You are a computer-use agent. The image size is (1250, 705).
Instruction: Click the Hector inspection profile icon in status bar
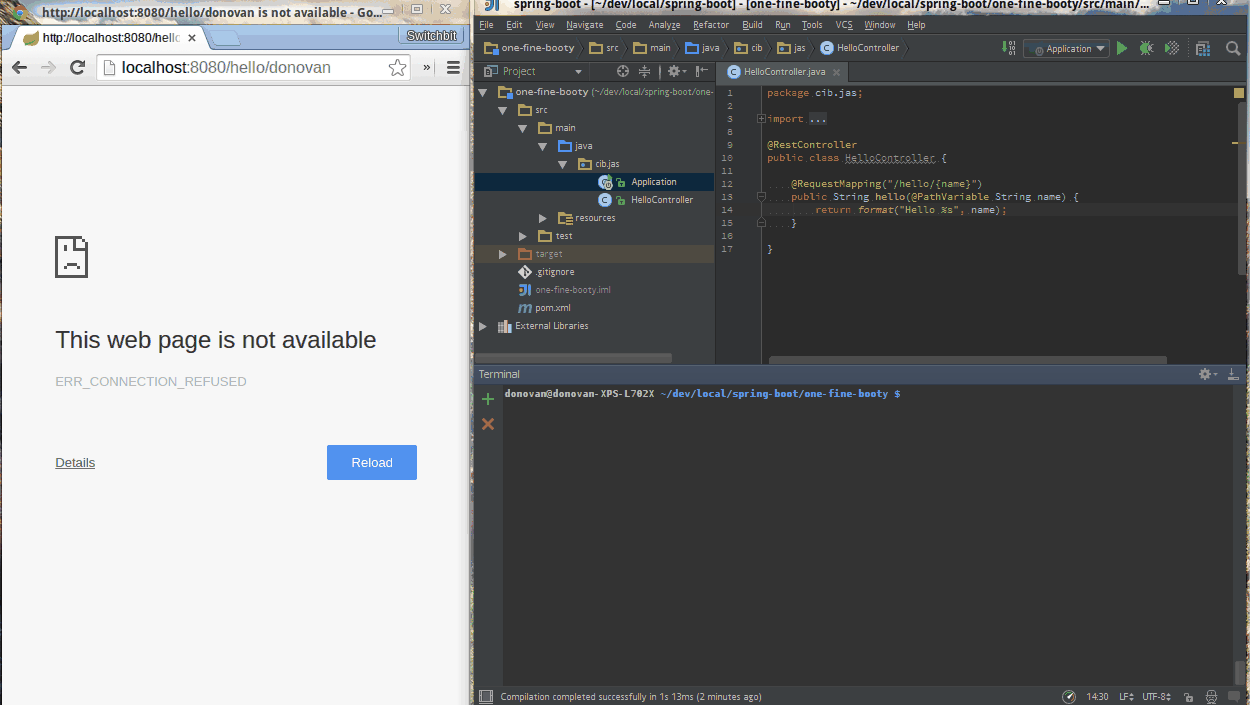click(1212, 697)
